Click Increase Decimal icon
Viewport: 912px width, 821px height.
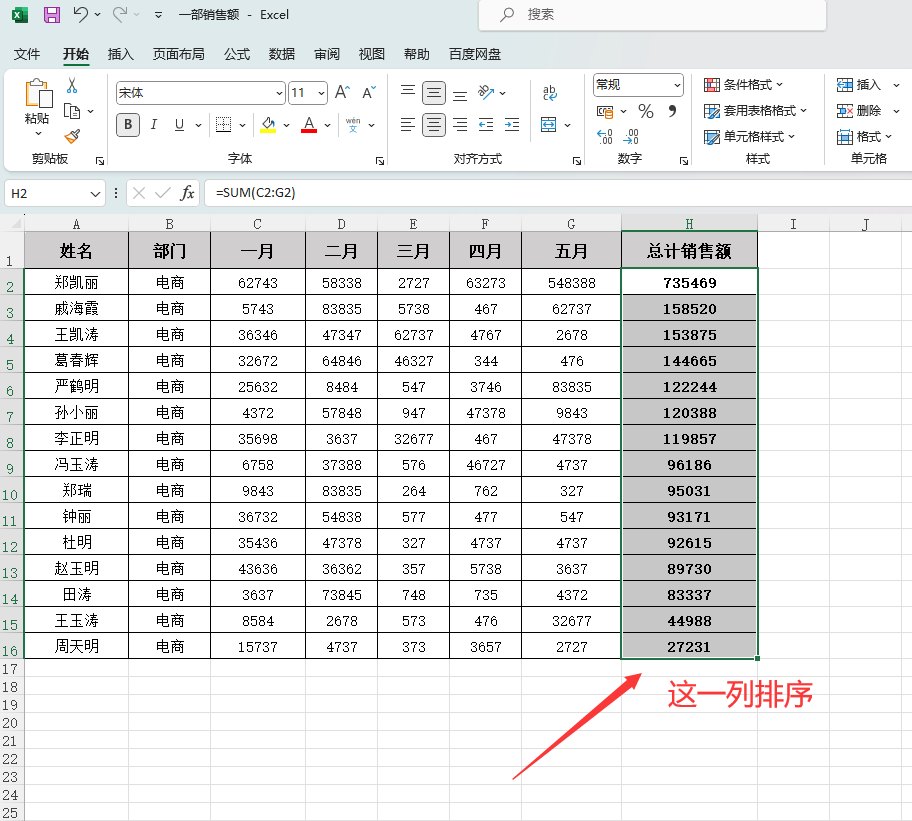pyautogui.click(x=605, y=137)
